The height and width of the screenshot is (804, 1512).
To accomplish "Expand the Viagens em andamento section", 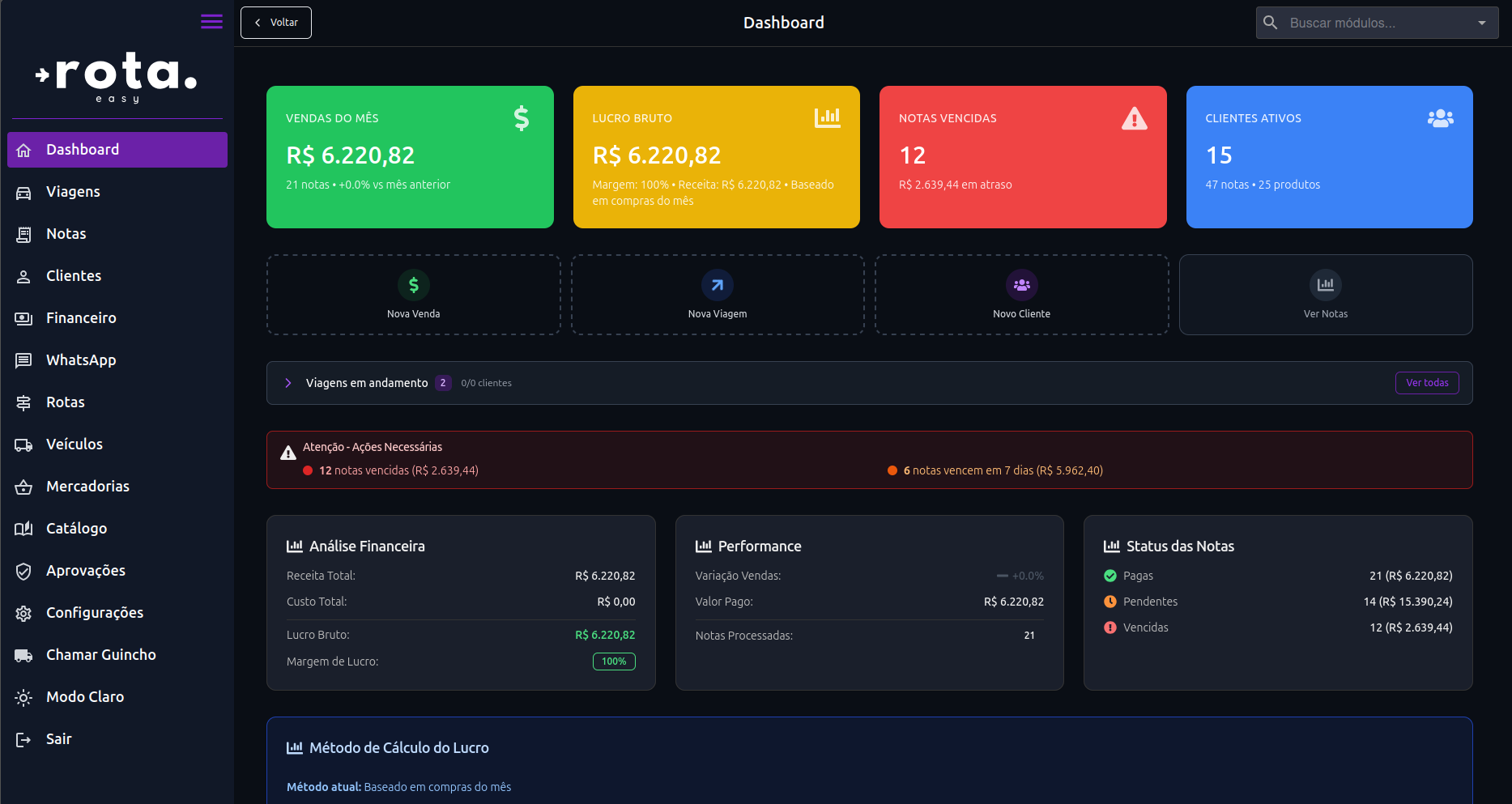I will 288,382.
